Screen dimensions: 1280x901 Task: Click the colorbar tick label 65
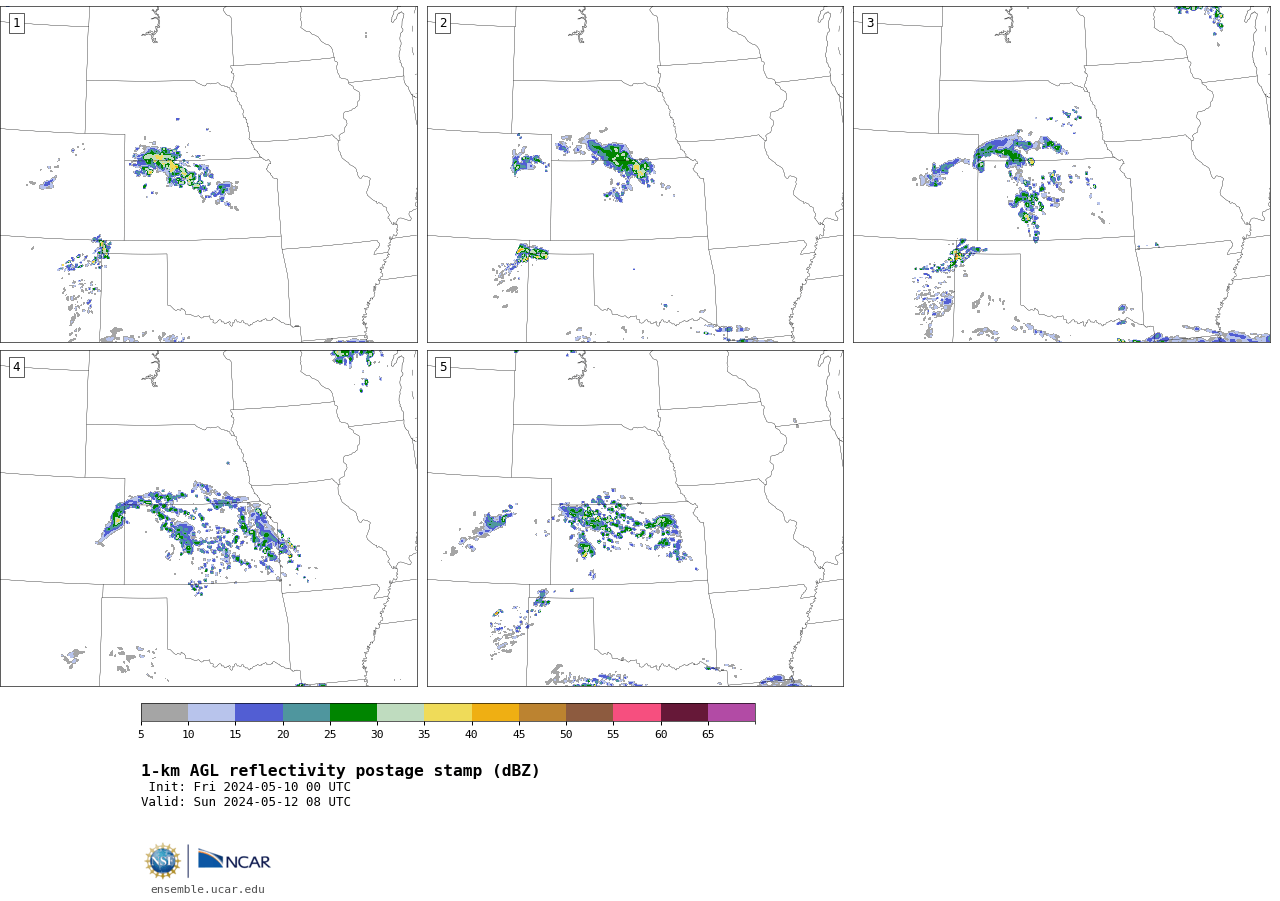tap(708, 735)
